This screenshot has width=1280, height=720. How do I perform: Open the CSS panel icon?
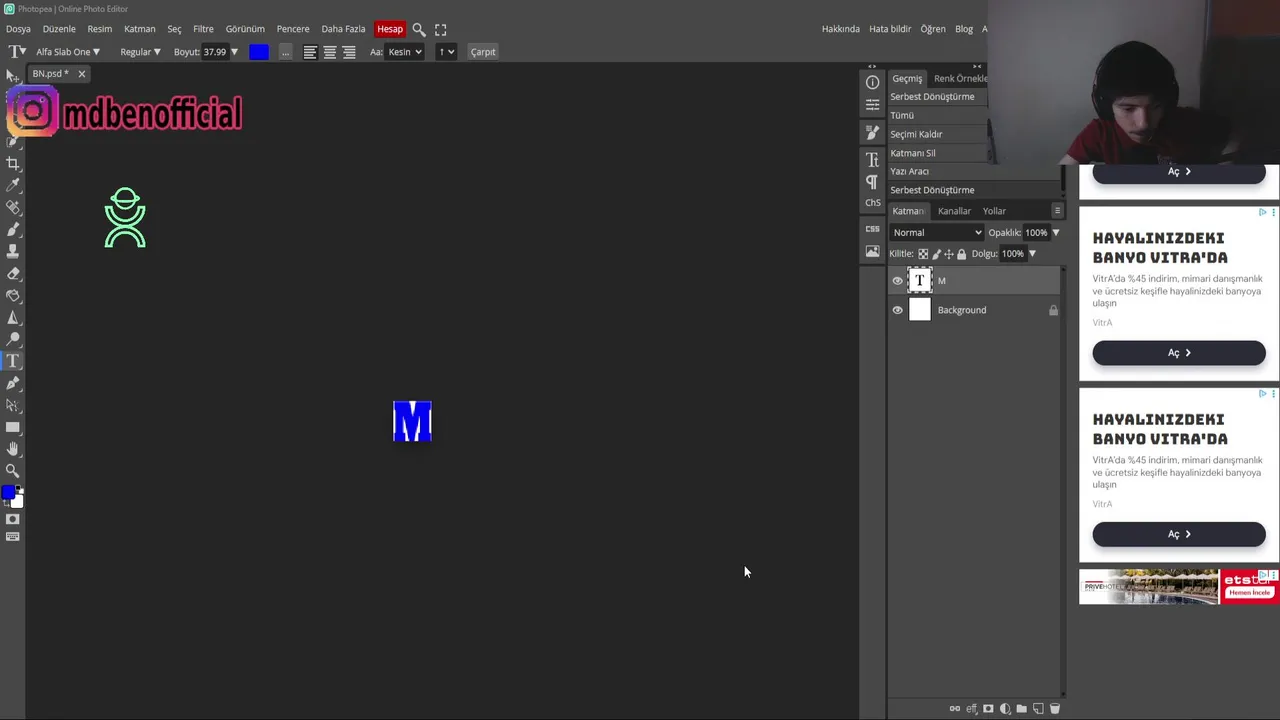pyautogui.click(x=873, y=229)
